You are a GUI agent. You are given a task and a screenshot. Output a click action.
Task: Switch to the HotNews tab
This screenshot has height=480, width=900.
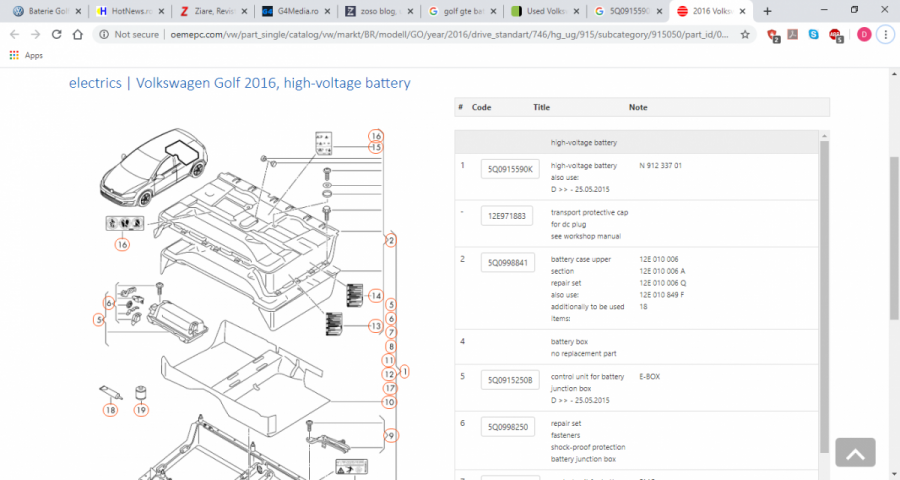tap(125, 11)
